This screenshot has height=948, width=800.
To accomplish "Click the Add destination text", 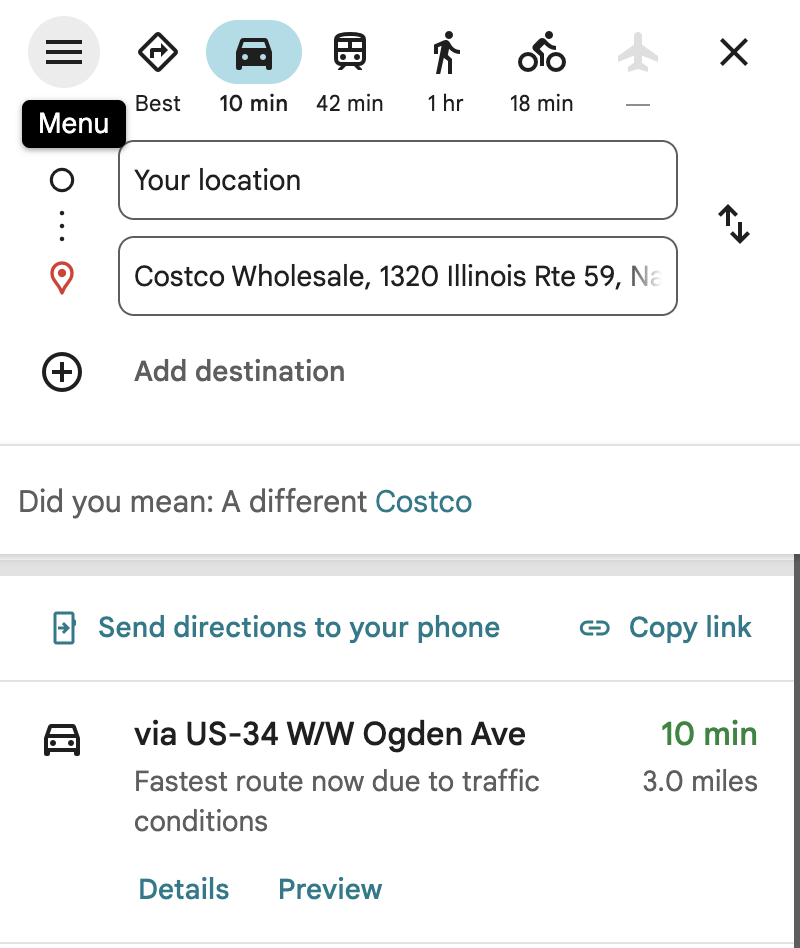I will click(x=239, y=371).
